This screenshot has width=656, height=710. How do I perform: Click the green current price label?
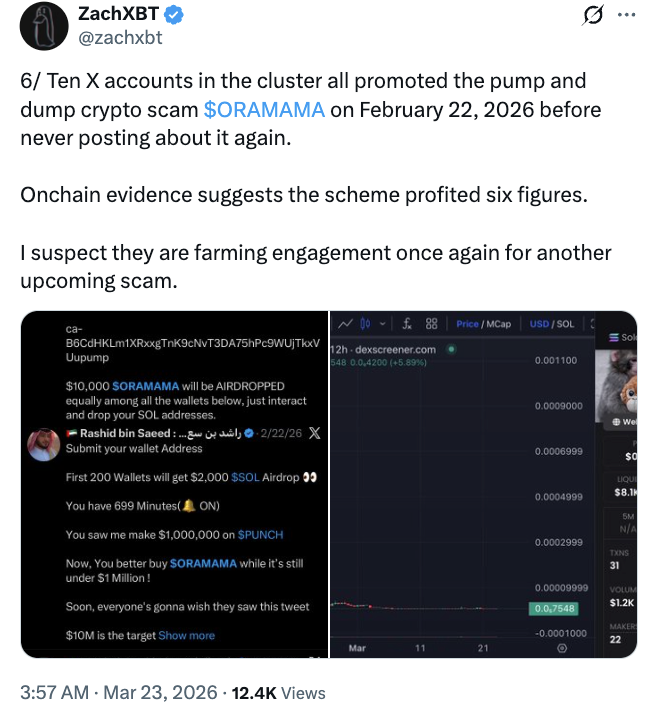(553, 608)
